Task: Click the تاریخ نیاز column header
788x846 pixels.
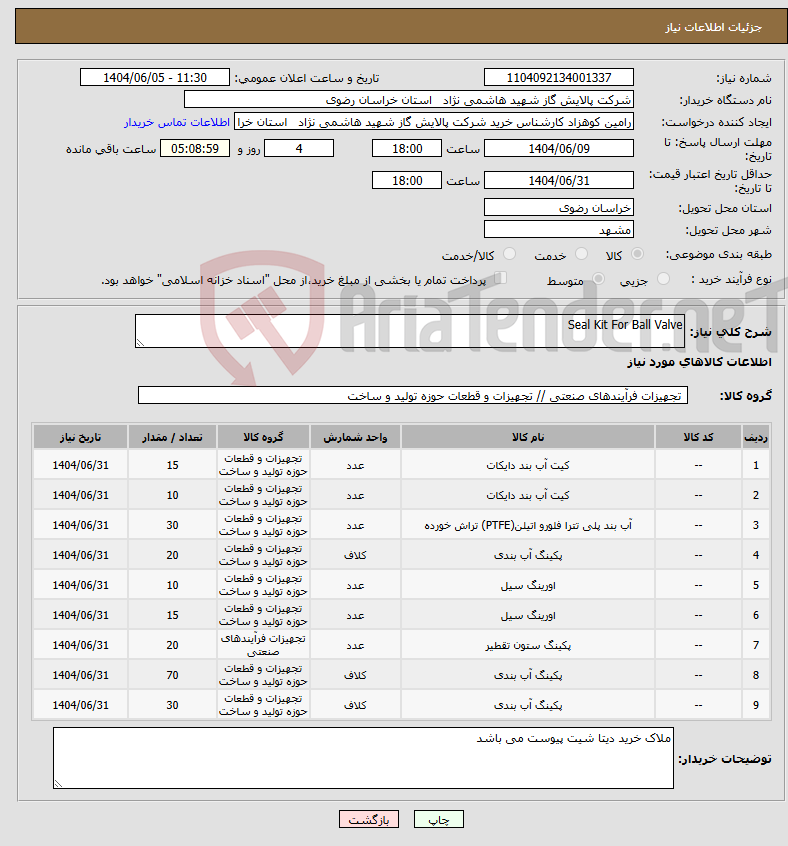Action: (80, 437)
